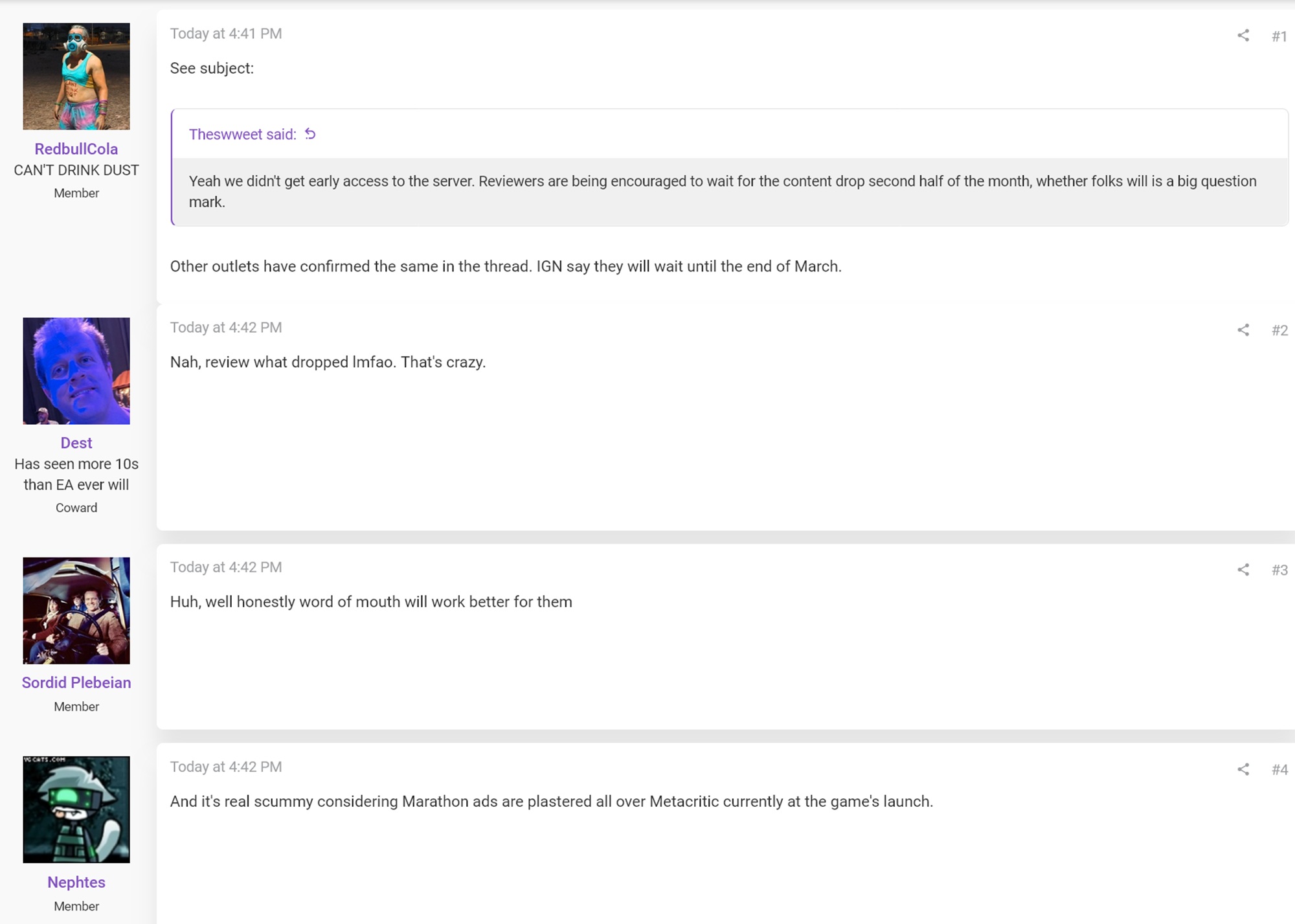Expand the quoted Theswweet message text
Image resolution: width=1295 pixels, height=924 pixels.
(722, 192)
